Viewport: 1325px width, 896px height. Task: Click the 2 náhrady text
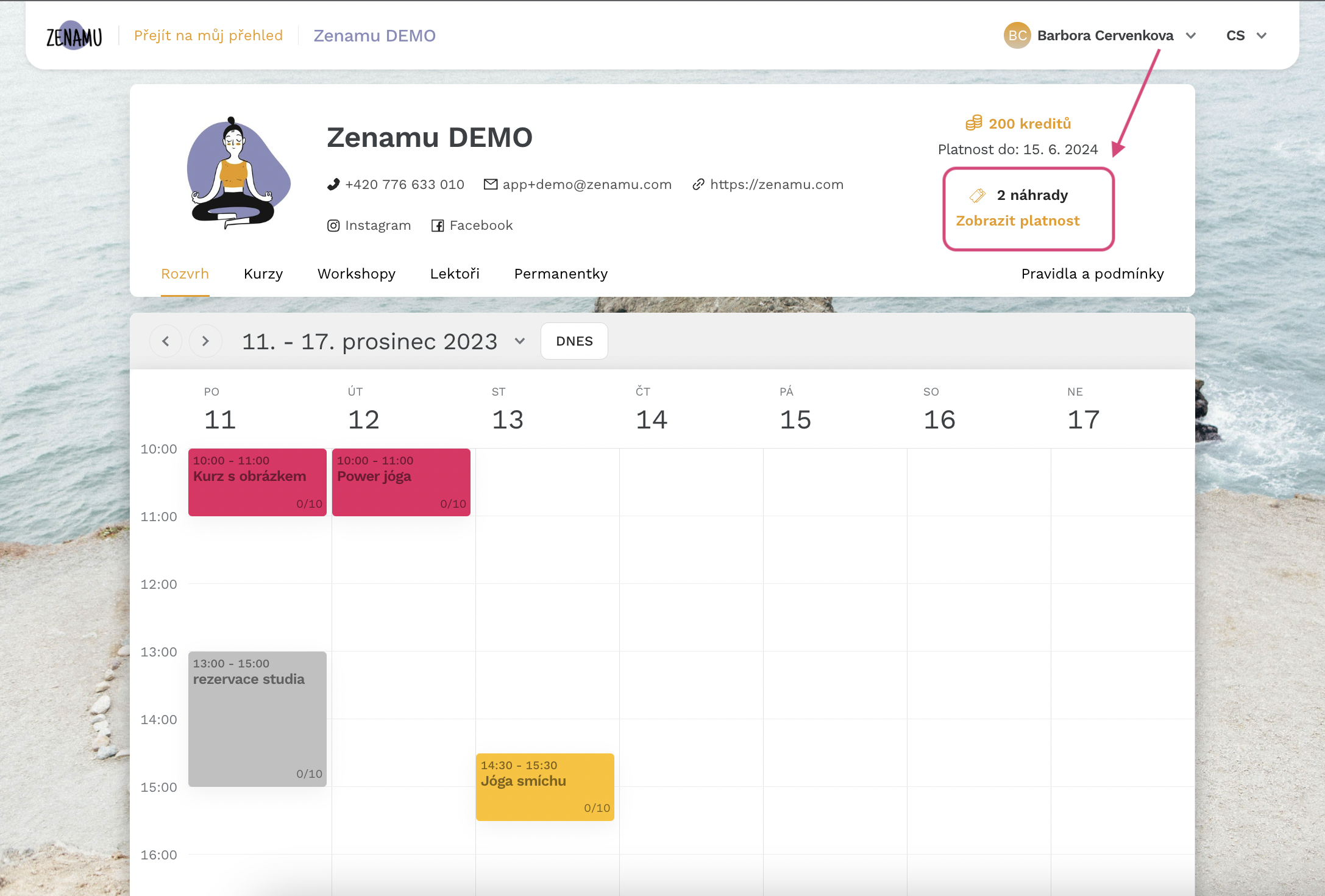(x=1032, y=195)
